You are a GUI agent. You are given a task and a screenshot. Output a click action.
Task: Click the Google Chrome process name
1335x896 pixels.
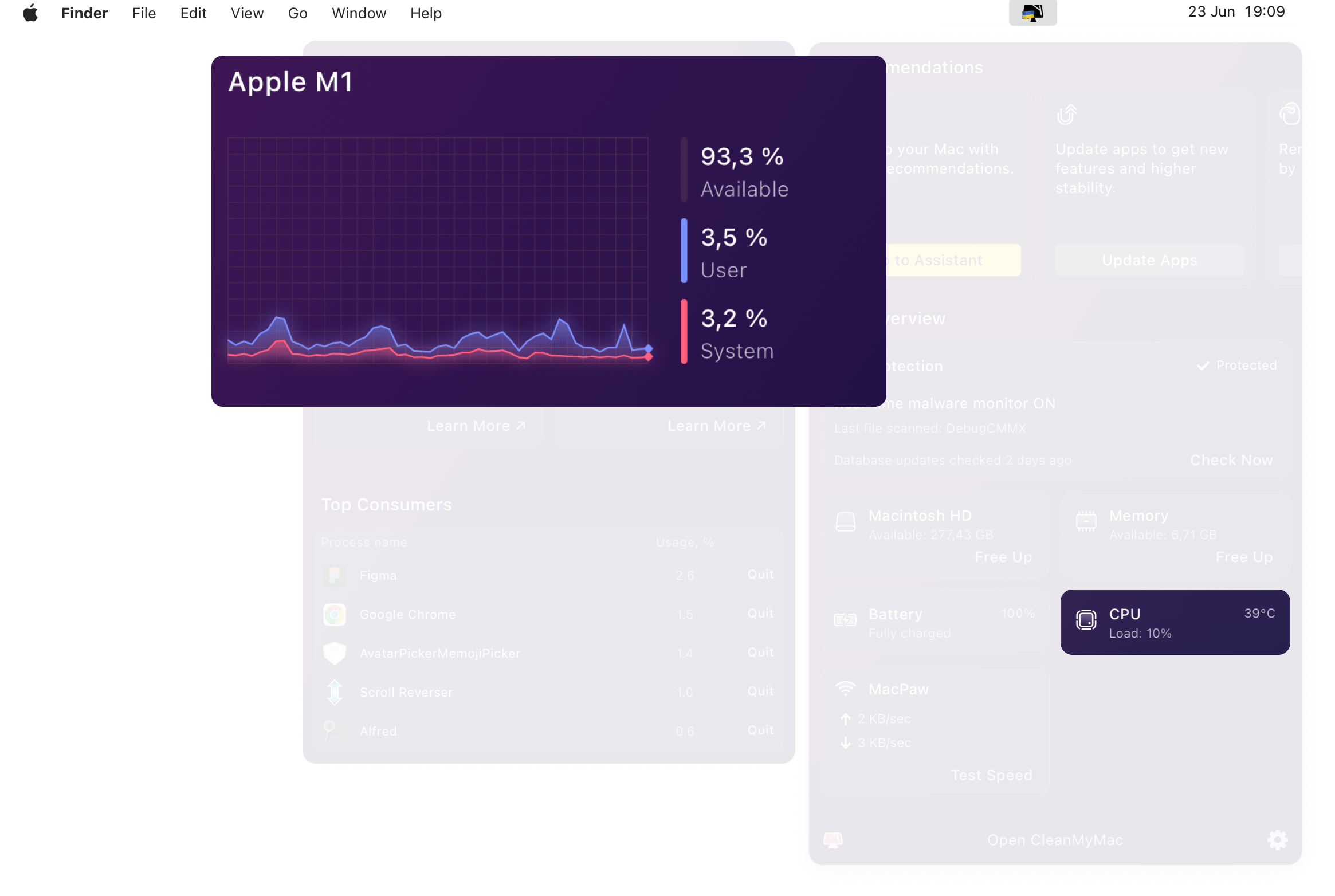[x=407, y=614]
